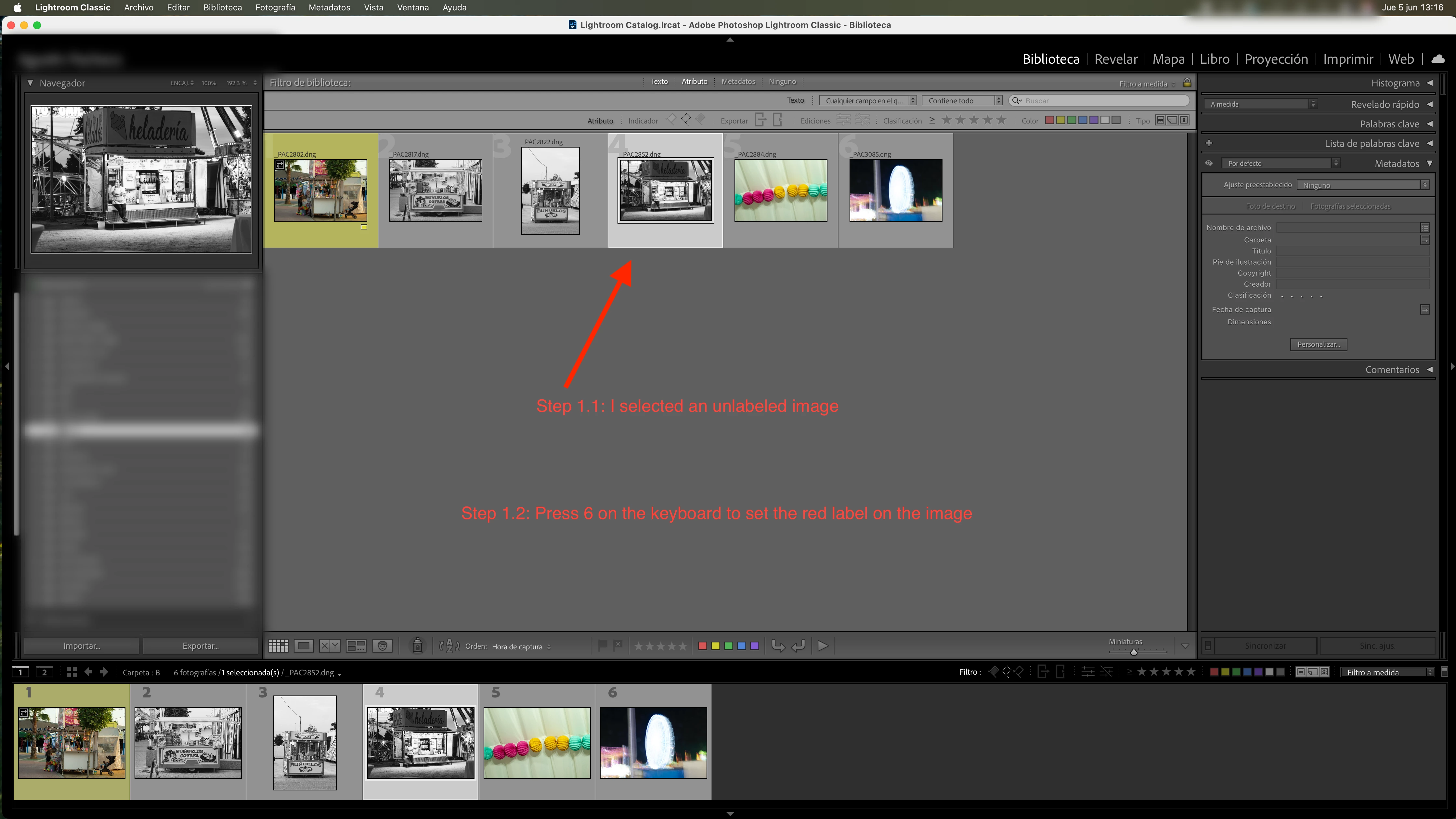Toggle secondary display window button 2
Screen dimensions: 1456x819
tap(44, 672)
